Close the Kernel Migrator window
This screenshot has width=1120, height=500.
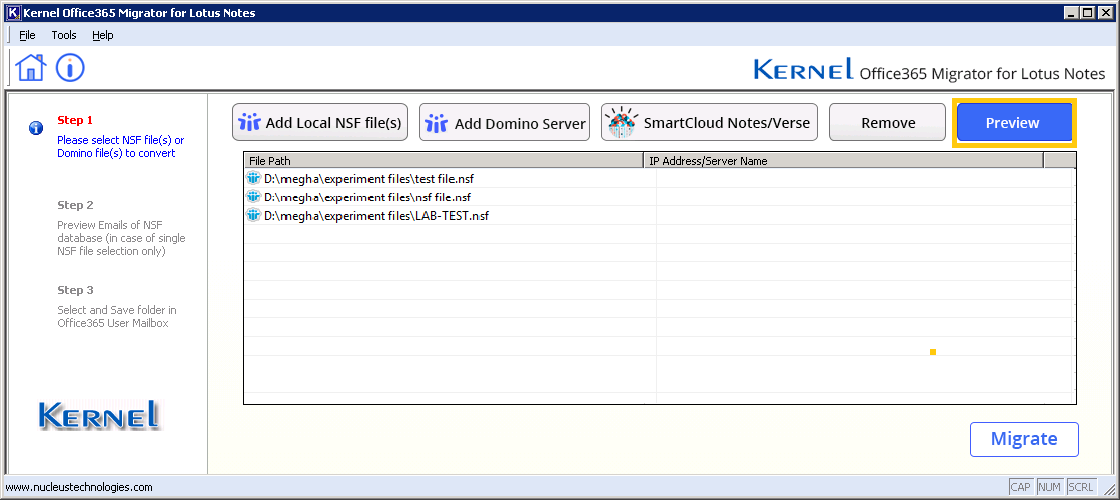1106,13
